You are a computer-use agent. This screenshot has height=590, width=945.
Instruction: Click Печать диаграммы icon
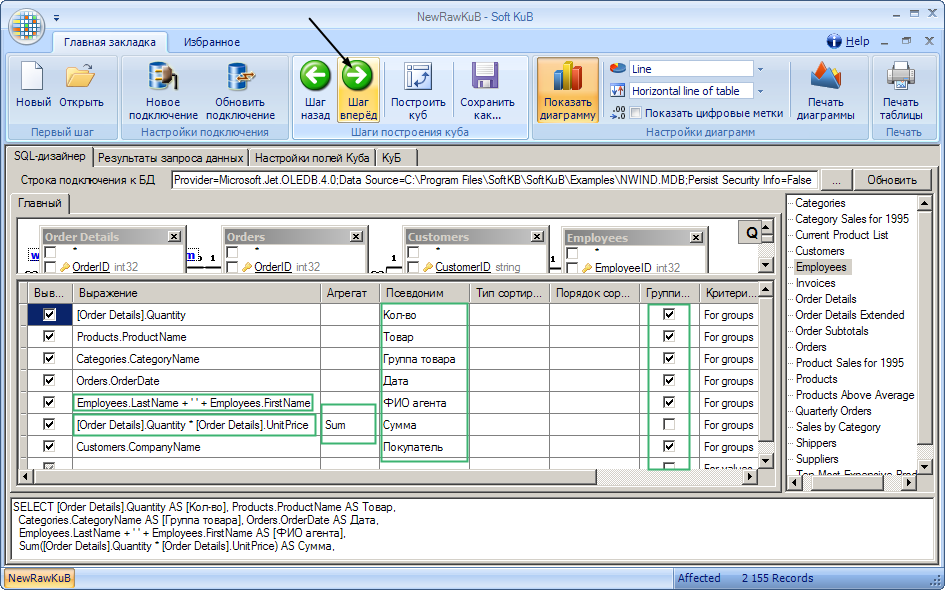[x=825, y=77]
